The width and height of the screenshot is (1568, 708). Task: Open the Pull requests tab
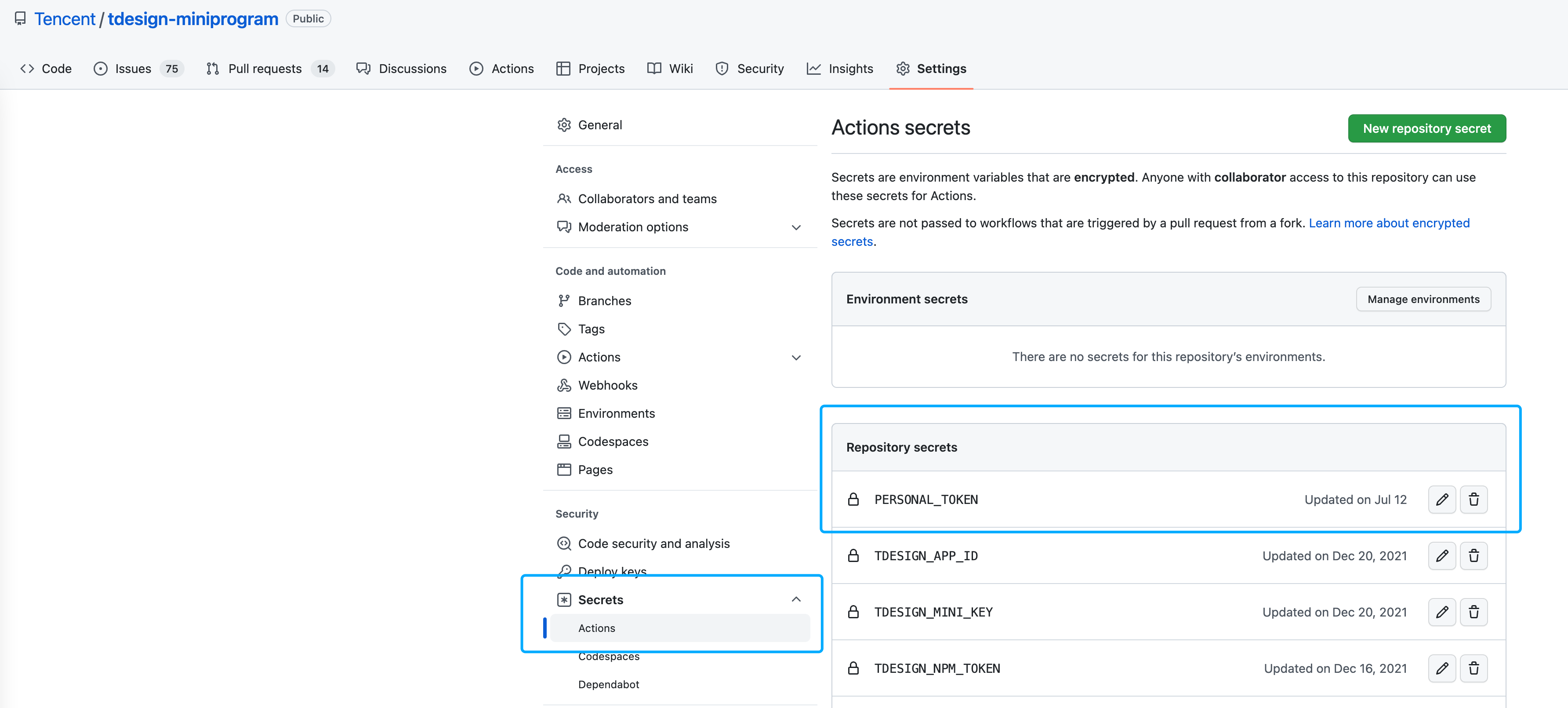270,69
